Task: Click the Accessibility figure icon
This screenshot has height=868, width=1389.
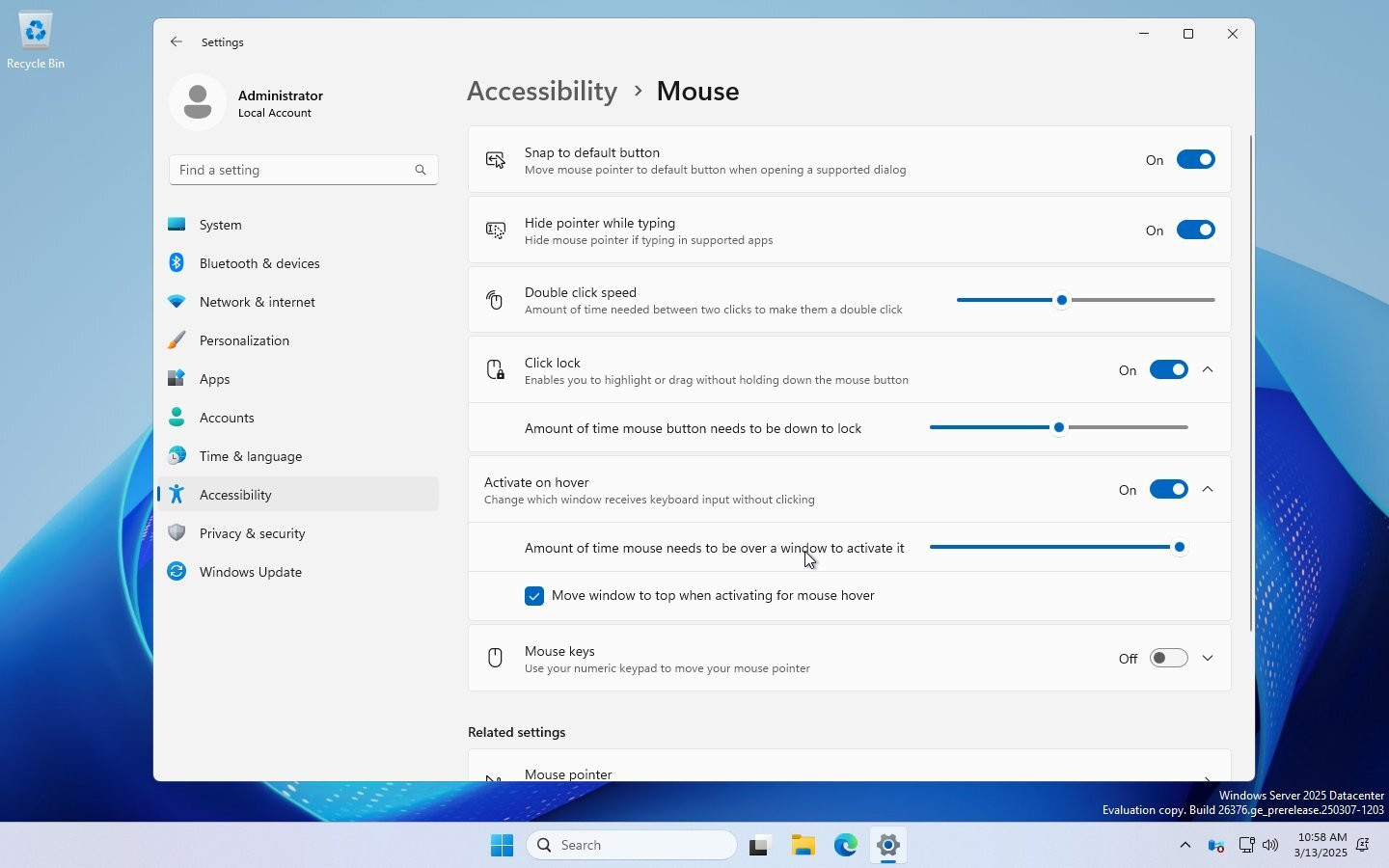Action: (x=177, y=494)
